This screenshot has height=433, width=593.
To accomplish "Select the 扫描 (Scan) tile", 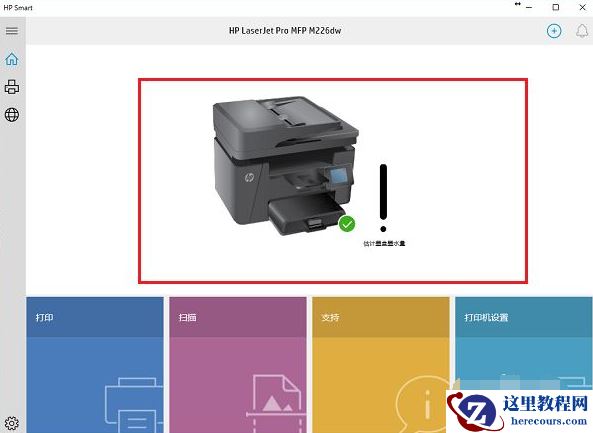I will pos(238,365).
